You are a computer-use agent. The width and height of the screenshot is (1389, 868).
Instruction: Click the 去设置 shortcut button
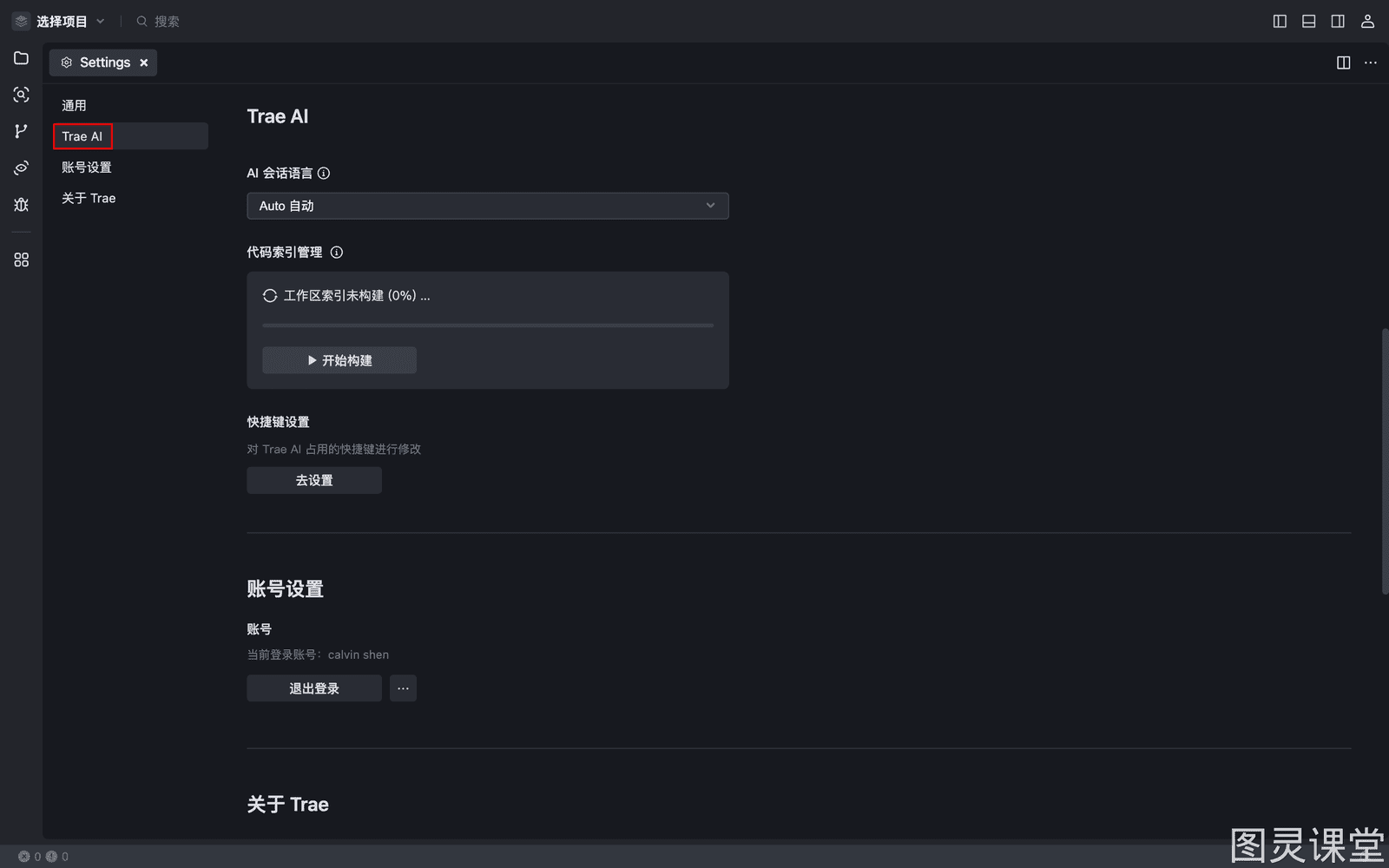click(x=314, y=480)
